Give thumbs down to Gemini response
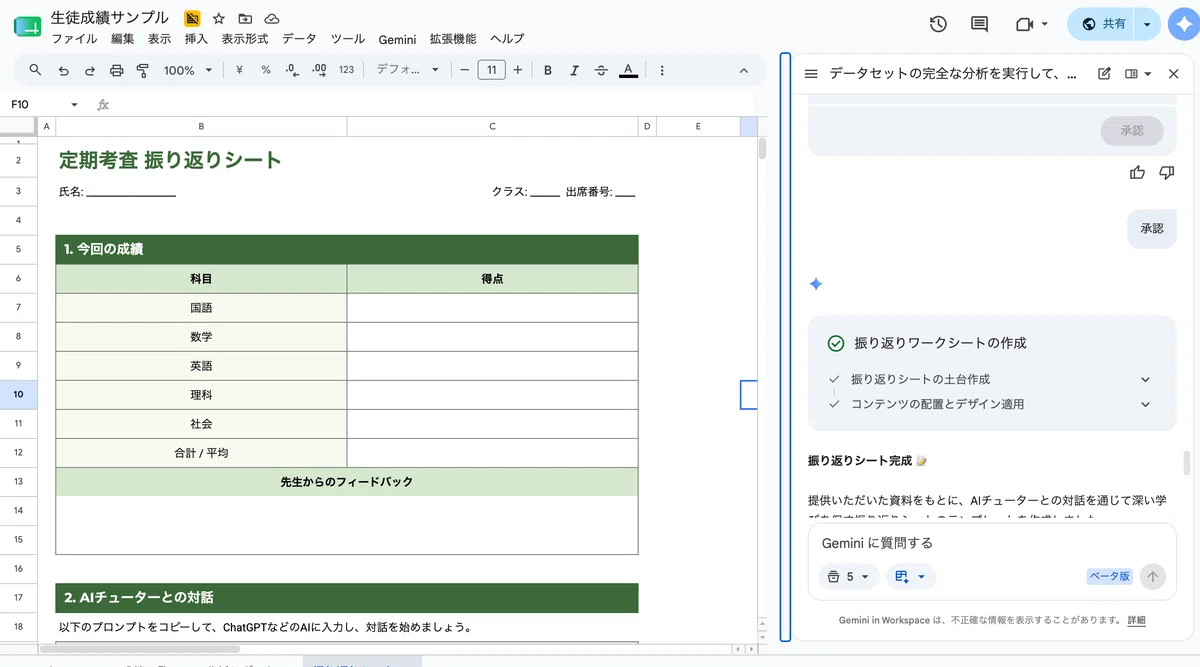 (x=1166, y=173)
